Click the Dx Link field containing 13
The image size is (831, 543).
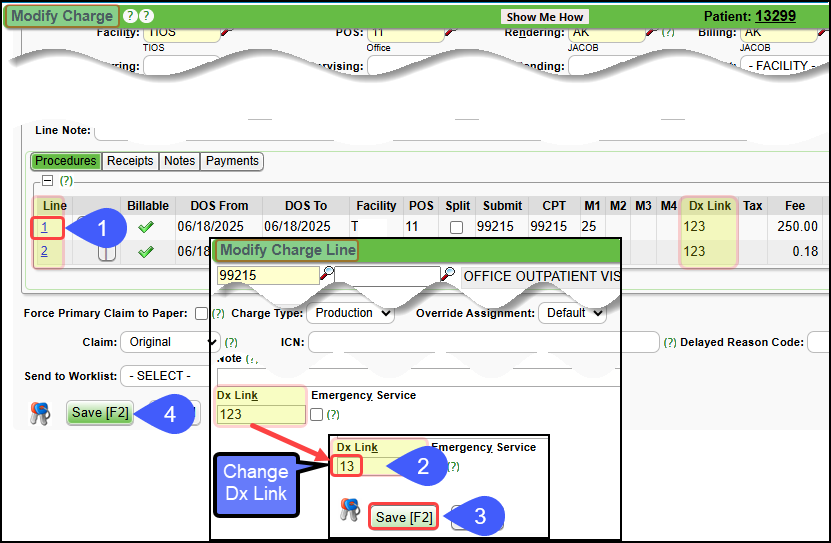coord(347,466)
